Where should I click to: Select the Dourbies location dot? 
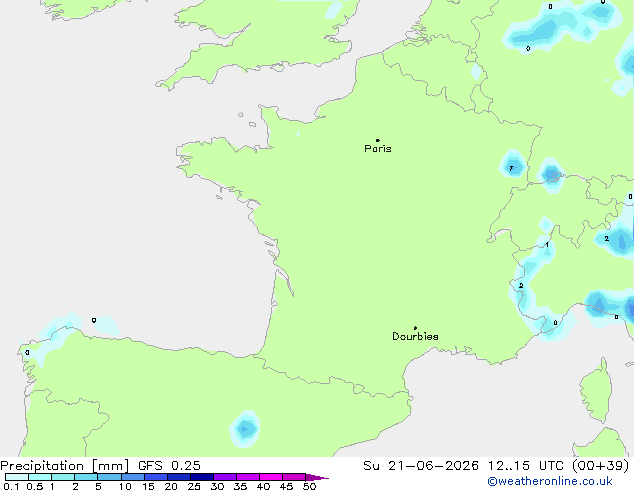415,328
